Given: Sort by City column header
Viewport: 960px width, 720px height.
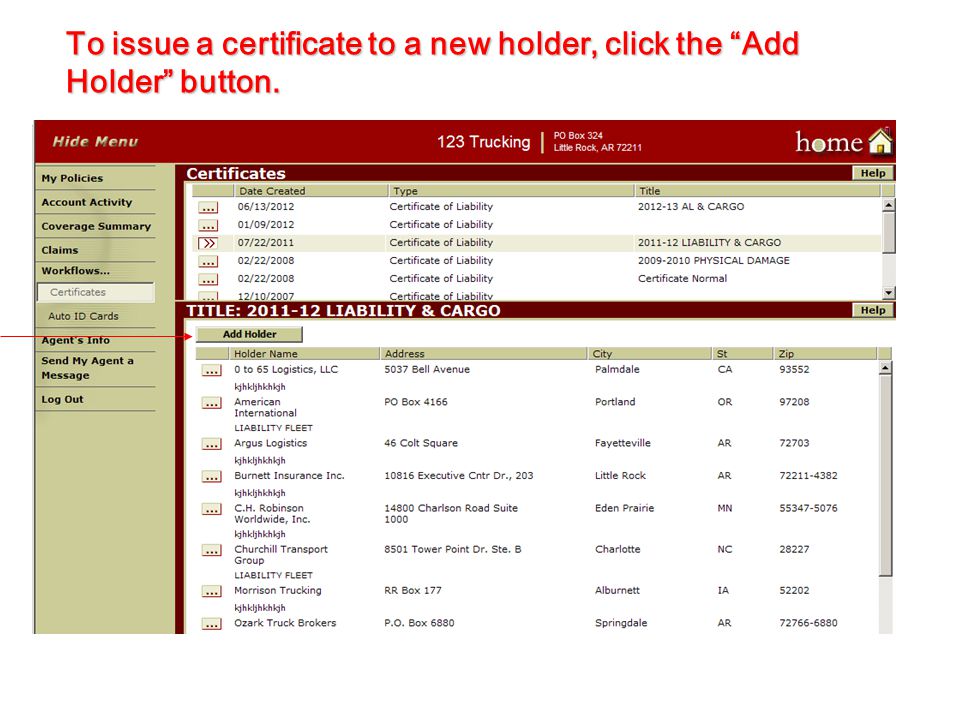Looking at the screenshot, I should point(650,354).
